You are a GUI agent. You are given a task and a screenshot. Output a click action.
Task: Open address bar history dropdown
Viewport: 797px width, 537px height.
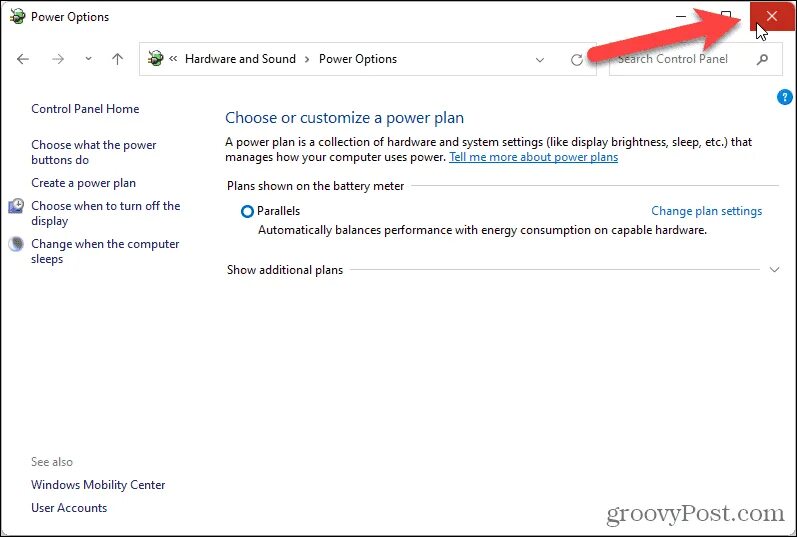tap(540, 60)
